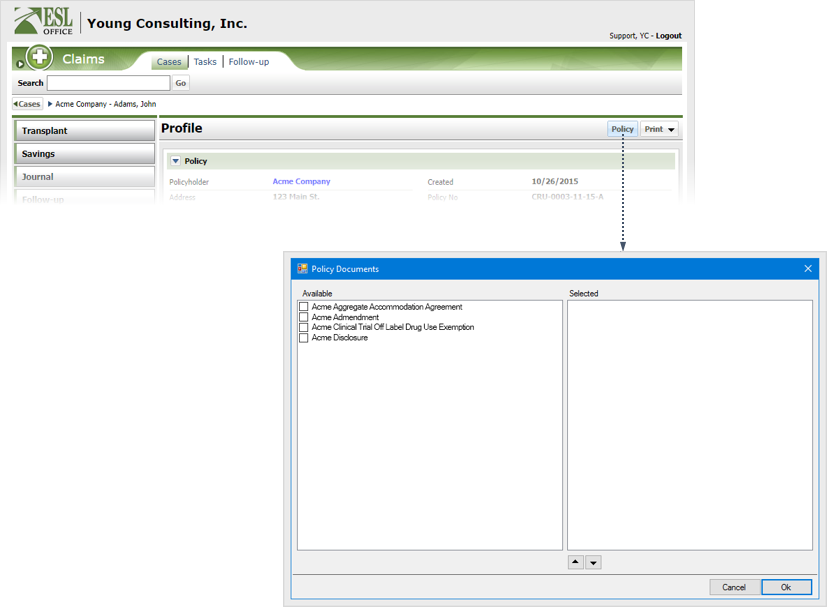Switch to the Tasks tab
This screenshot has height=607, width=827.
tap(205, 62)
